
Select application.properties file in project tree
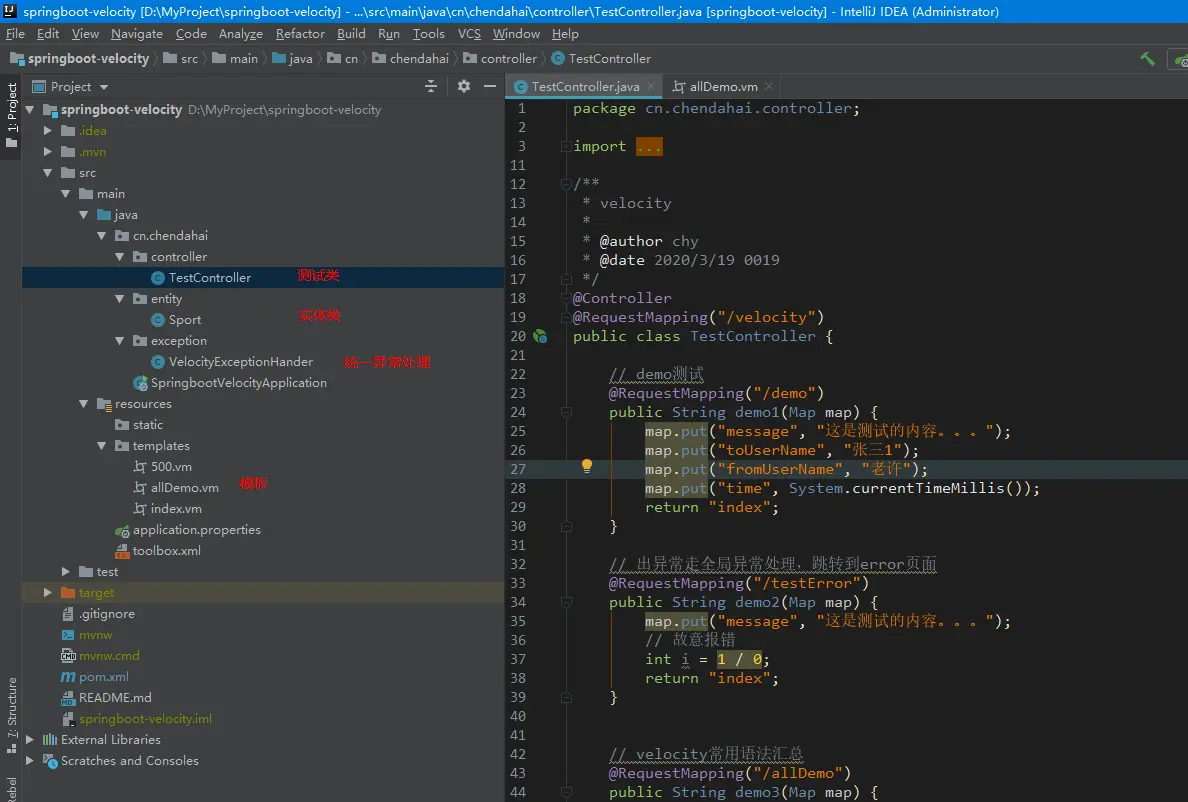pyautogui.click(x=196, y=530)
